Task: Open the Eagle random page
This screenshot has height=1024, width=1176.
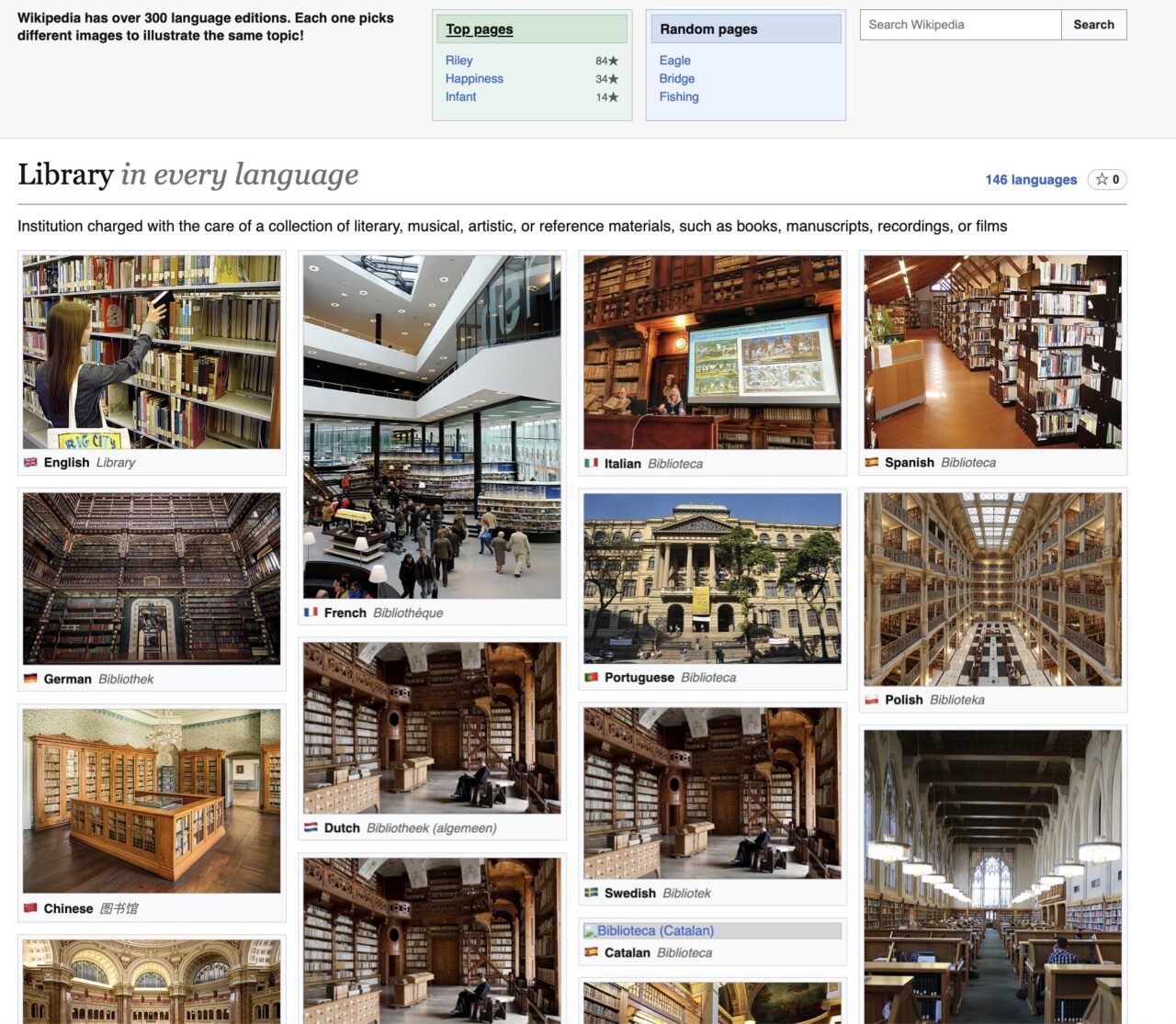Action: [x=674, y=61]
